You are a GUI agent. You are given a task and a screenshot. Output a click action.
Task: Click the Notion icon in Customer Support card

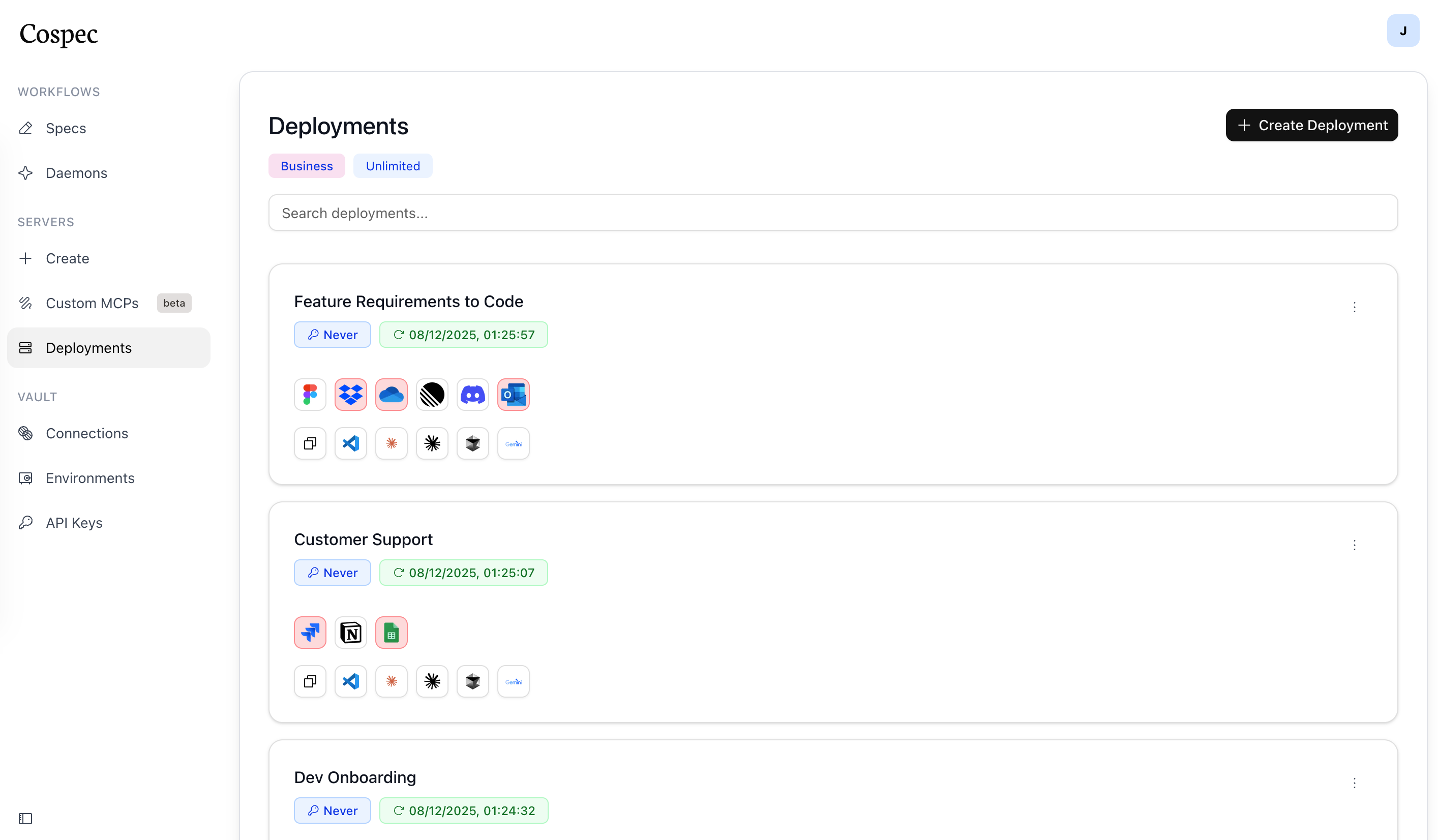350,632
